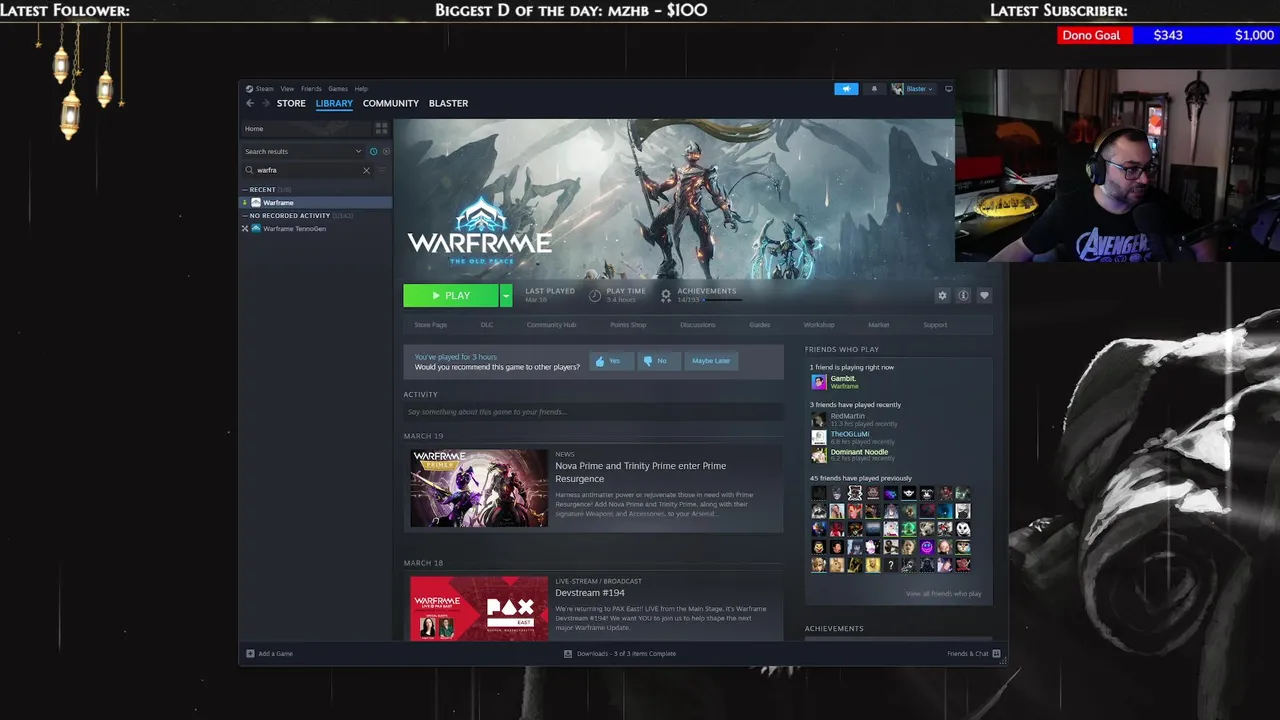Click View all friends who play
1280x720 pixels.
coord(944,594)
